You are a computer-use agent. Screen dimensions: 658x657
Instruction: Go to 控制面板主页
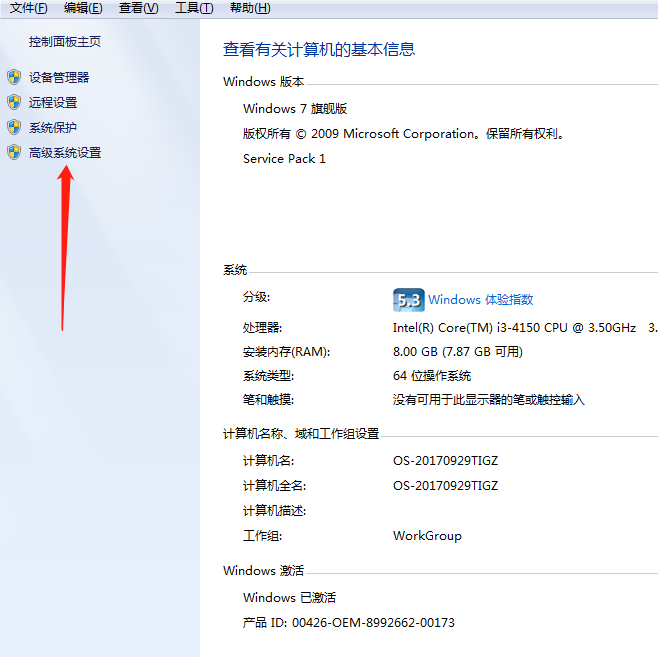click(x=65, y=42)
